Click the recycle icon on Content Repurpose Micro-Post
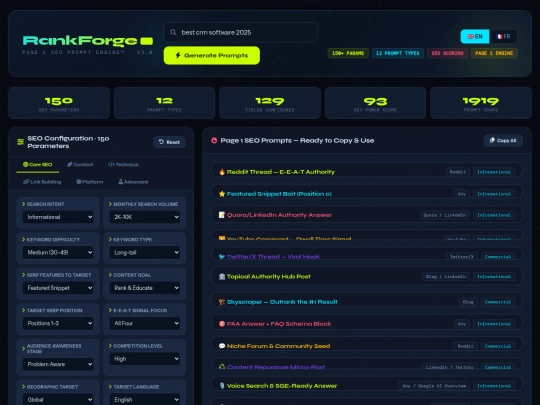This screenshot has width=540, height=405. tap(222, 366)
